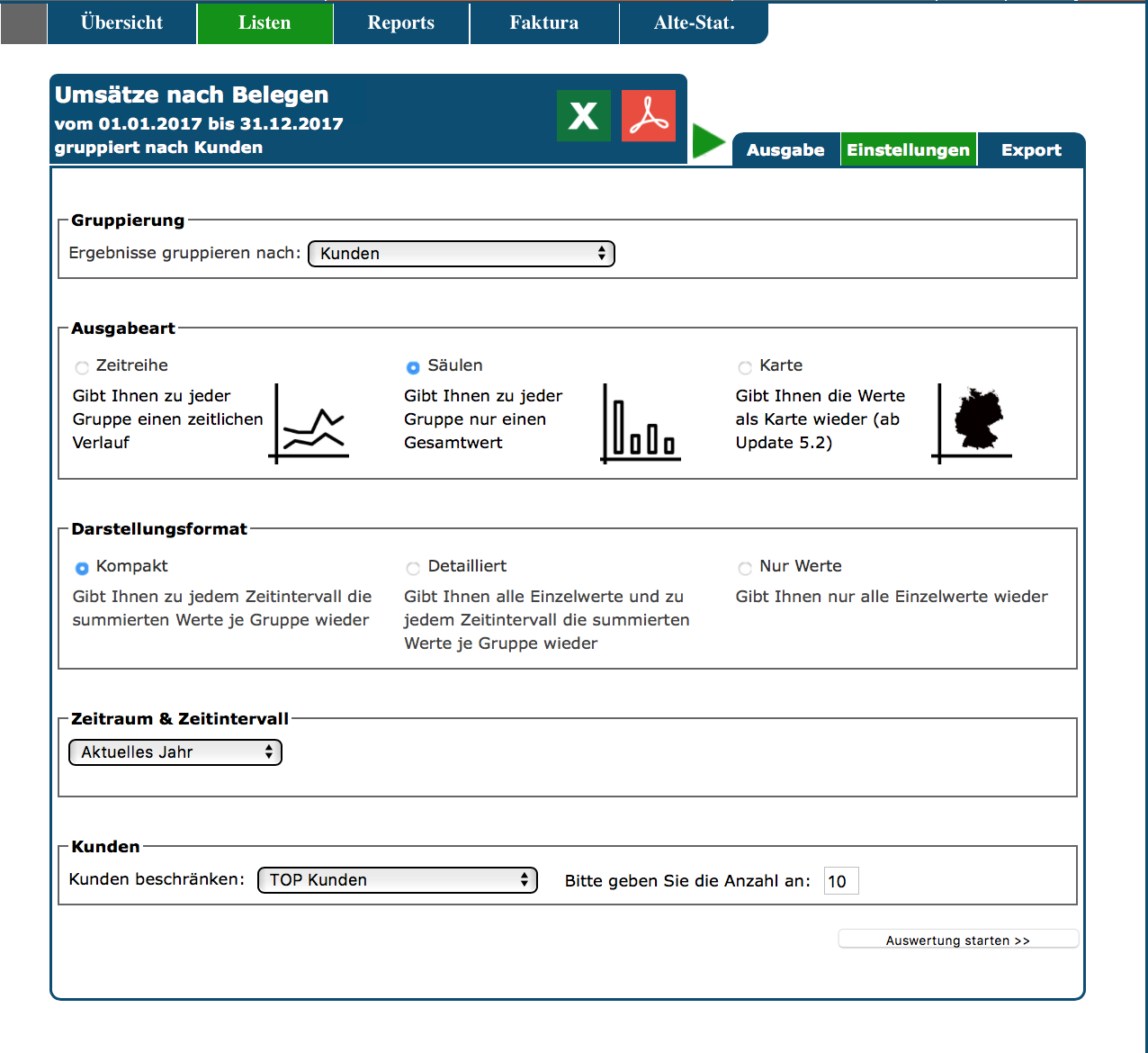Viewport: 1148px width, 1053px height.
Task: Click the customer count input field
Action: [x=841, y=881]
